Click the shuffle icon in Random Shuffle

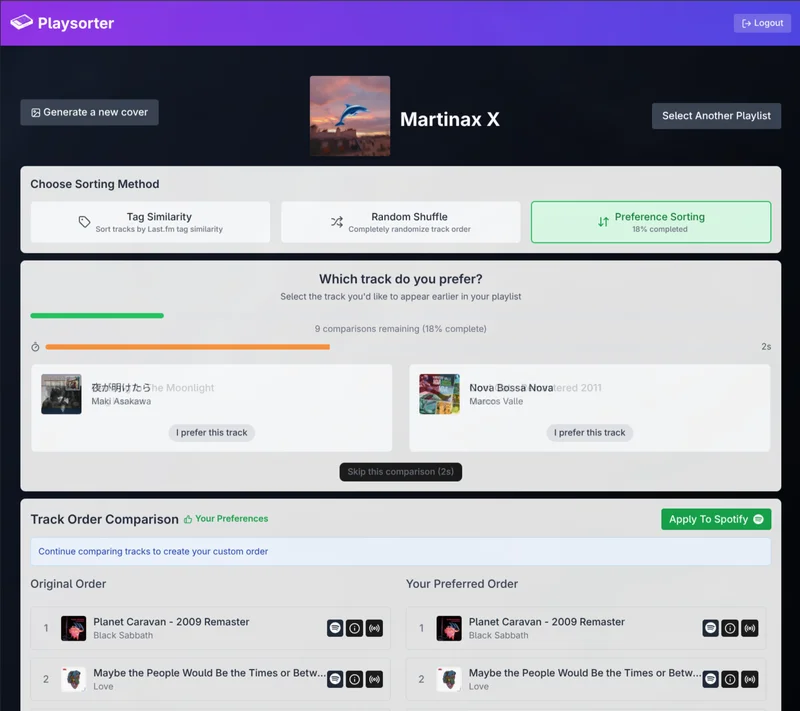click(x=337, y=222)
